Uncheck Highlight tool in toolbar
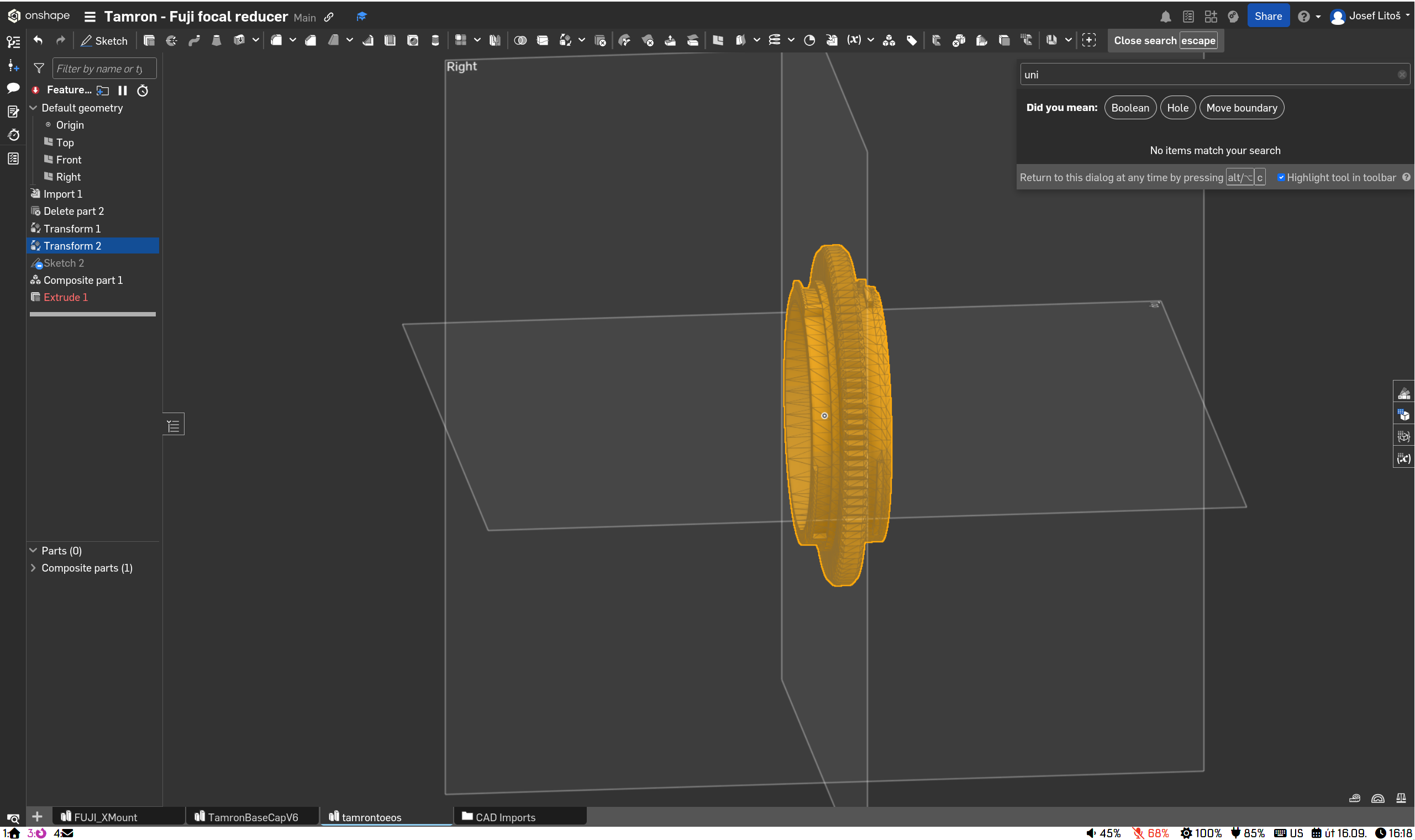The image size is (1415, 840). click(x=1281, y=177)
